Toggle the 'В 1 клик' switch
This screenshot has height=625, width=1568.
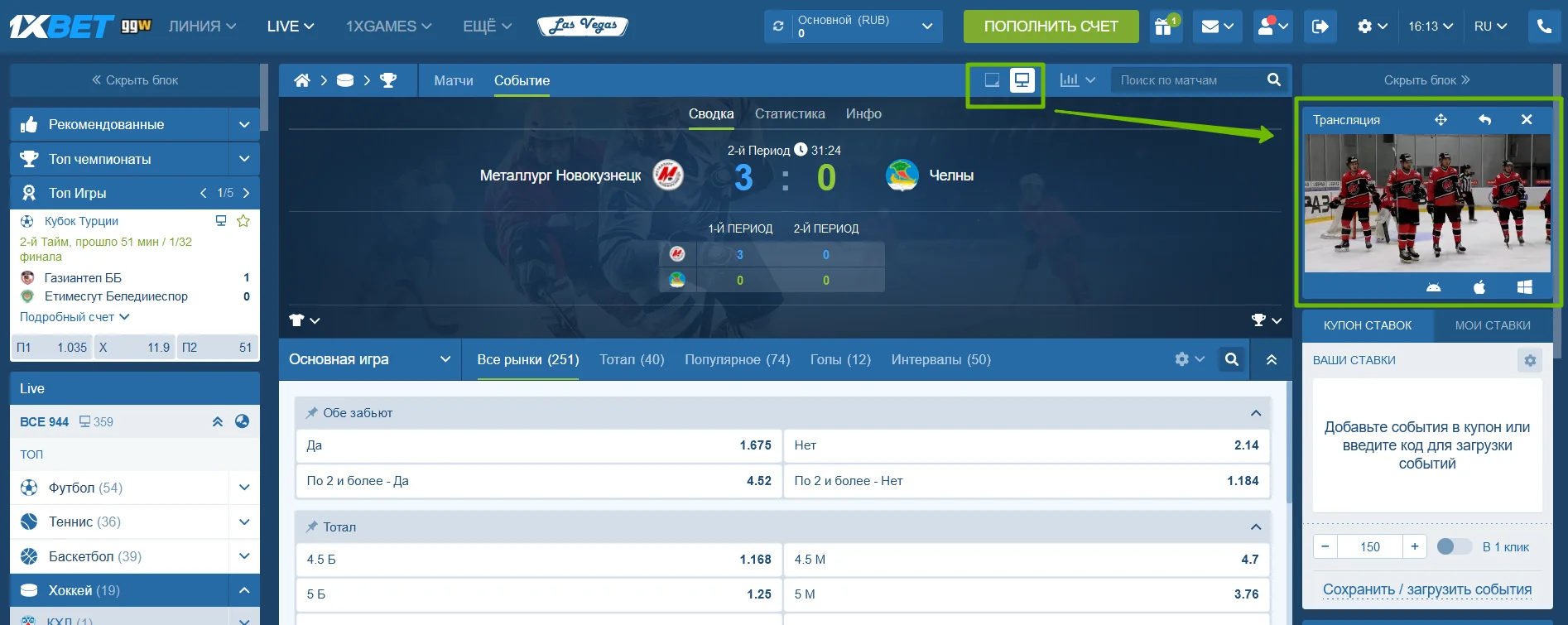point(1455,546)
